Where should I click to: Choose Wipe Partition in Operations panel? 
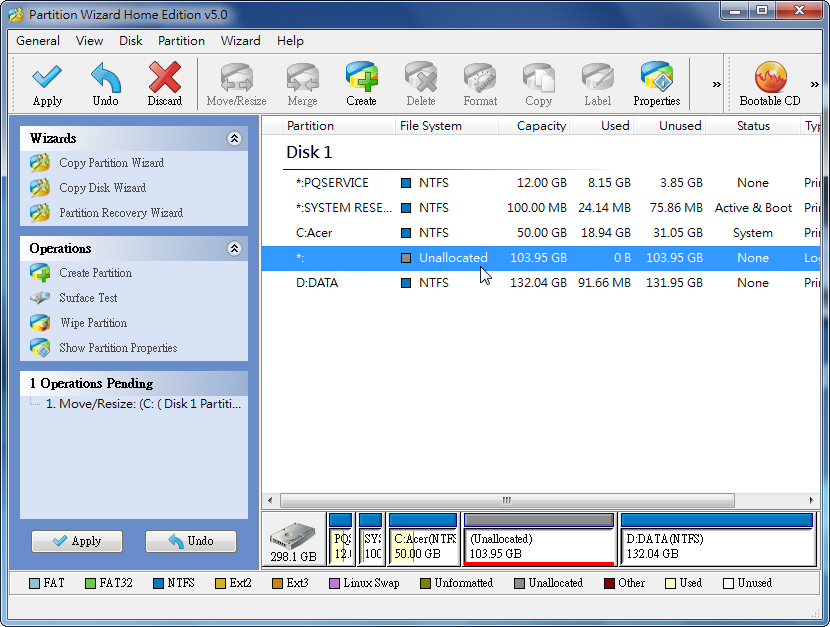[x=93, y=323]
